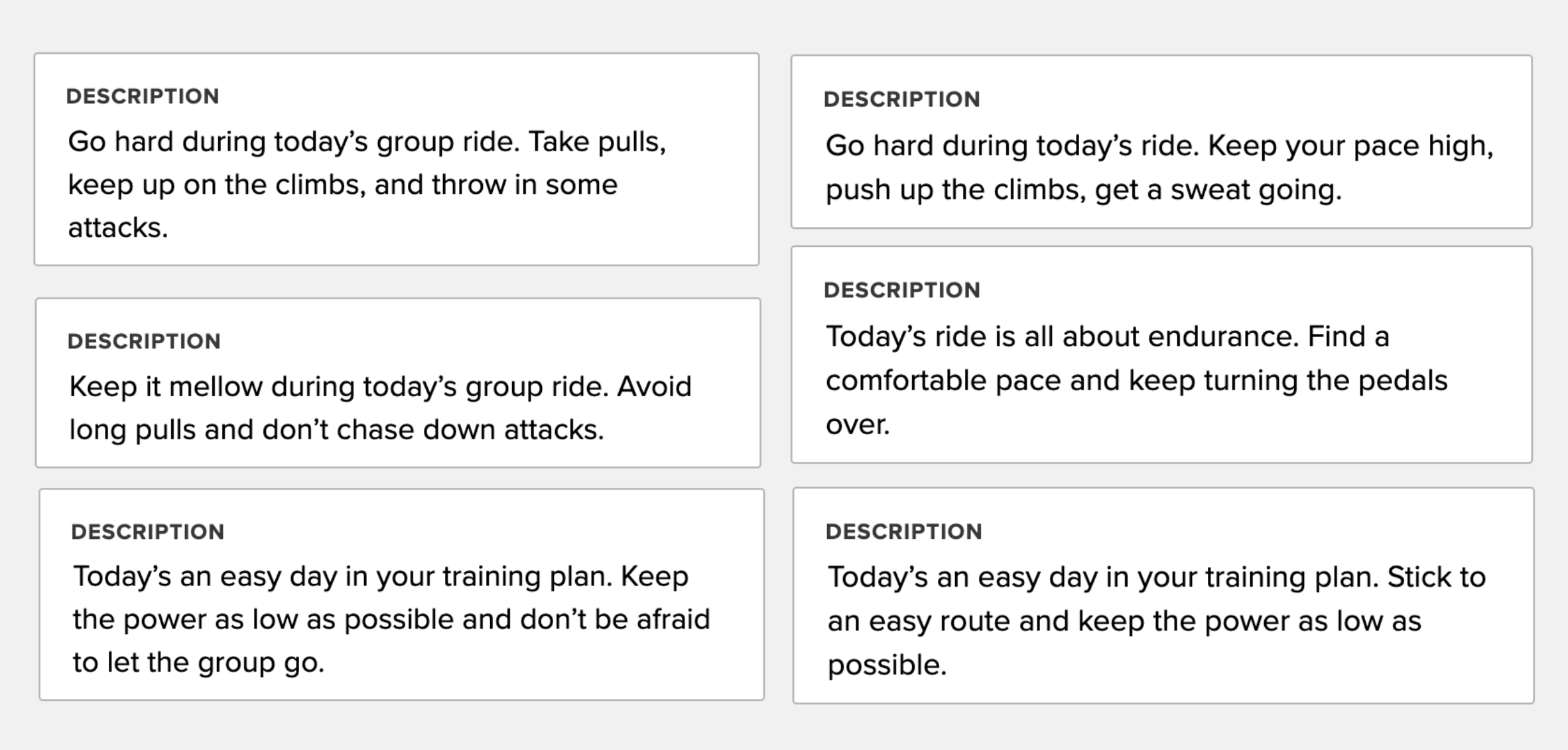Select the DESCRIPTION heading of the 'easy route' card
This screenshot has width=1568, height=750.
pyautogui.click(x=904, y=532)
